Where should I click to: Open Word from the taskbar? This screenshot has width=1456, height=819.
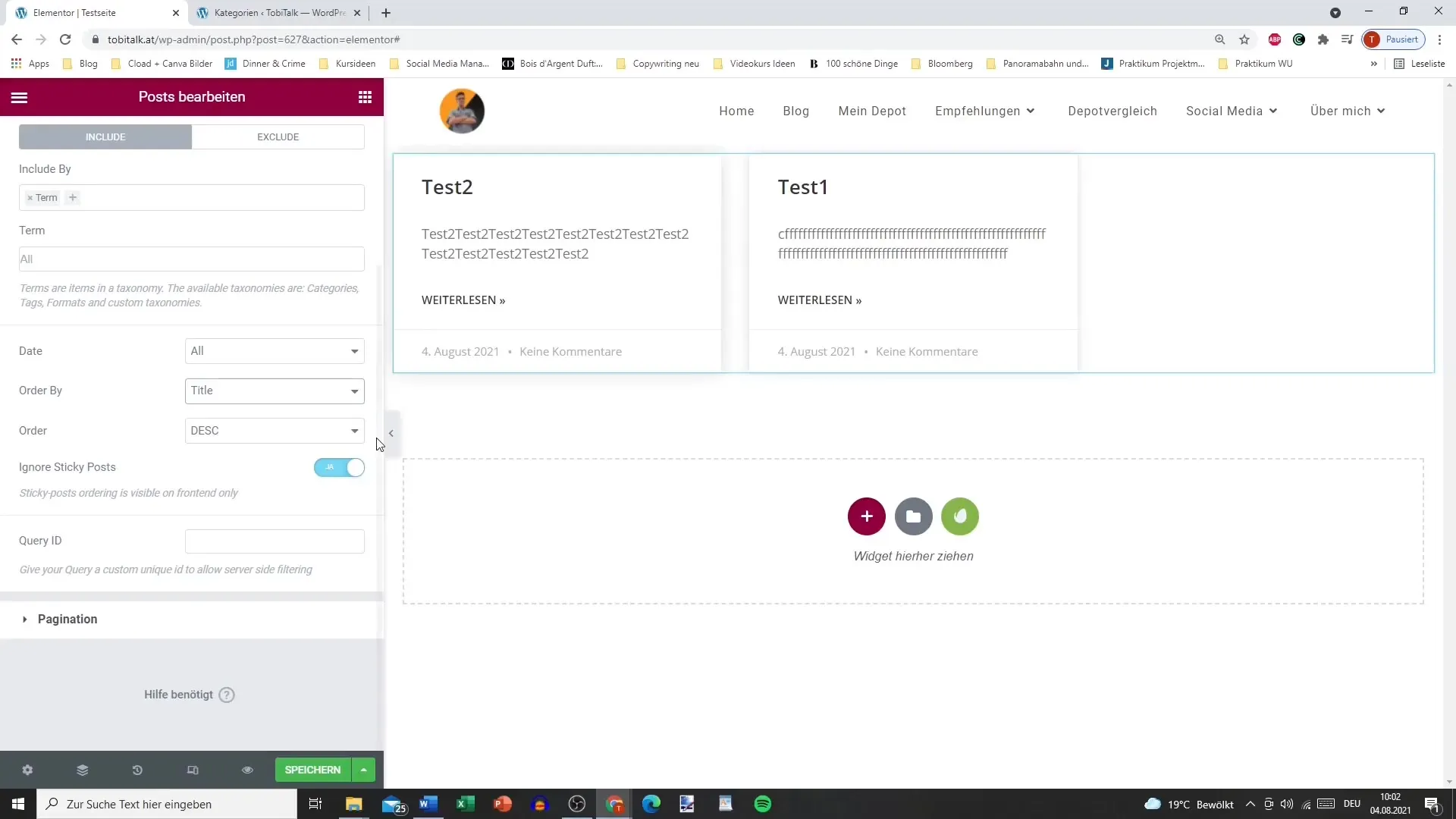428,804
